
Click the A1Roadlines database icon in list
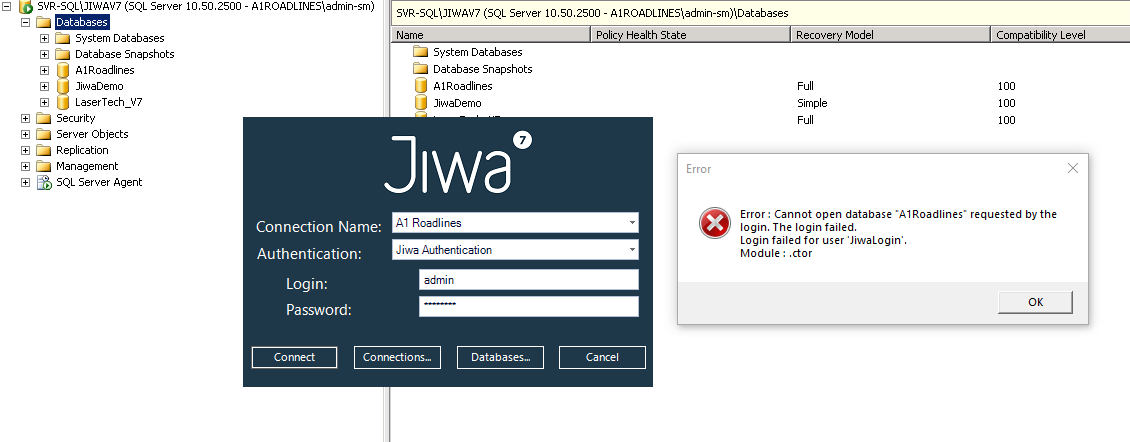[x=421, y=86]
